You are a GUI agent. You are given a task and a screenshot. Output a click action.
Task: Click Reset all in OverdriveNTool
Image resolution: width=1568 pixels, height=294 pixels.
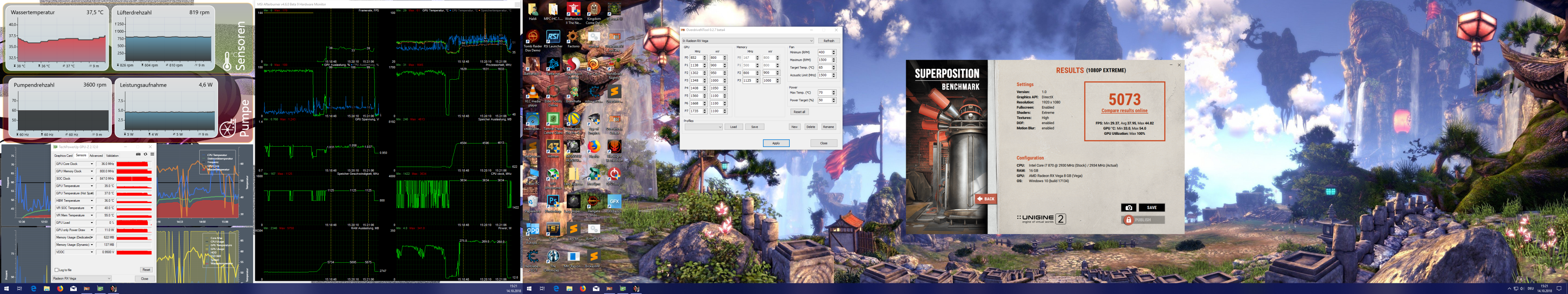coord(799,112)
